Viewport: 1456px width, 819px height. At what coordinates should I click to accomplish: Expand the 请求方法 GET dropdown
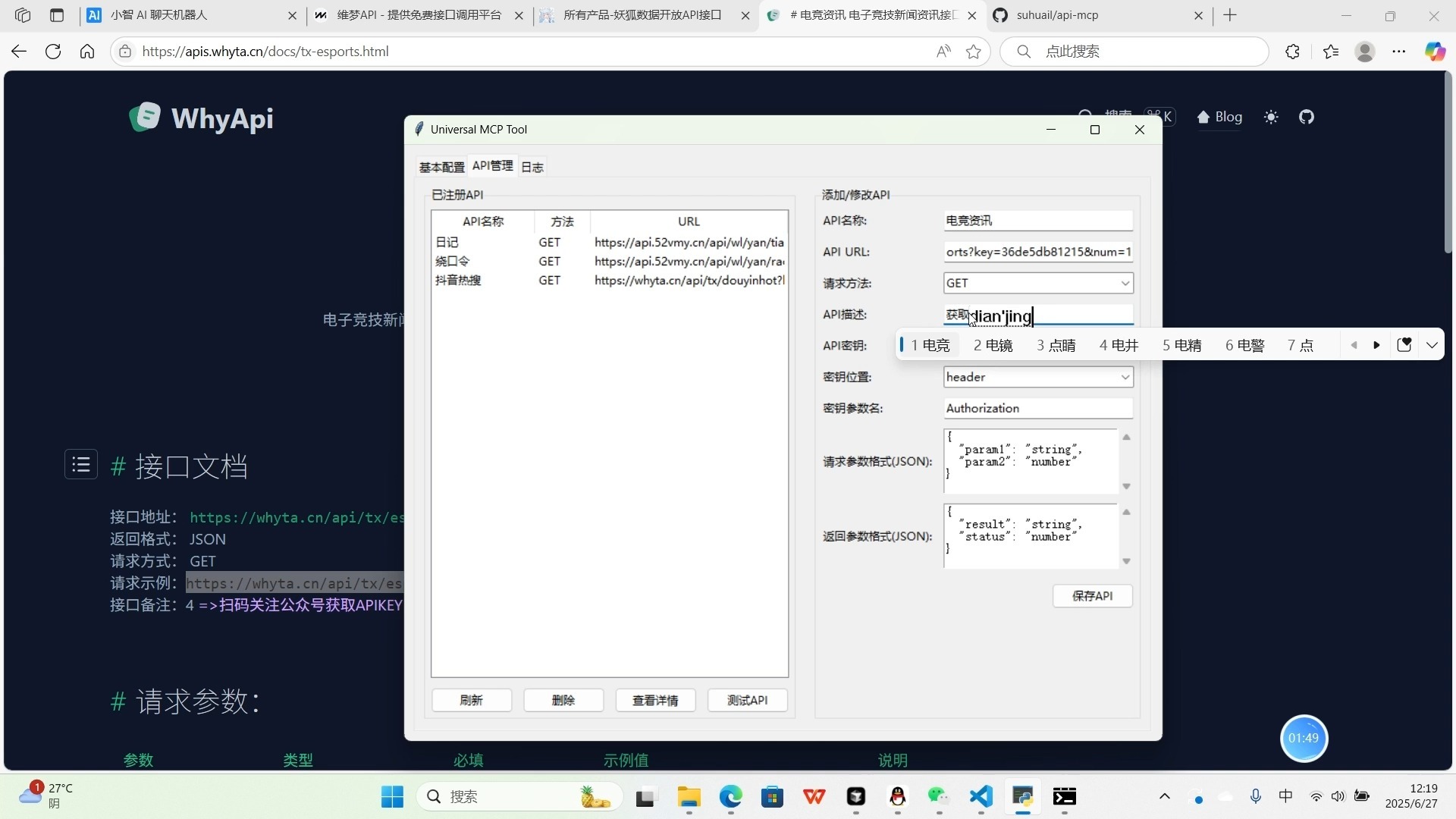coord(1125,283)
